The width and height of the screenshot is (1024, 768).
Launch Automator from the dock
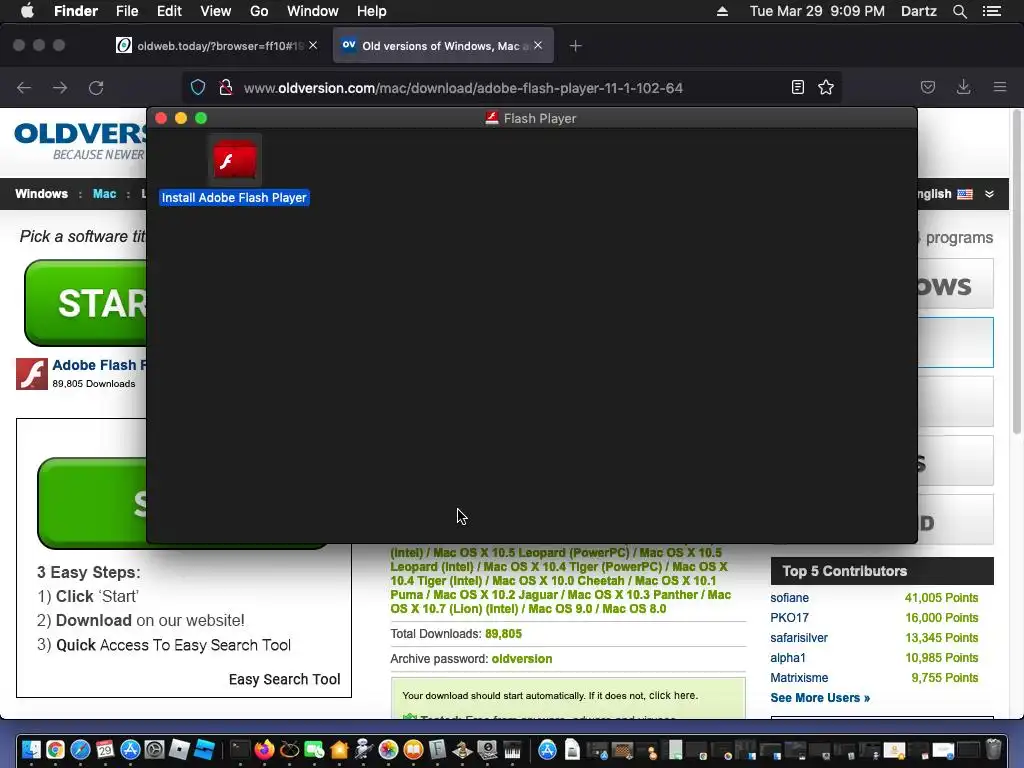coord(364,749)
